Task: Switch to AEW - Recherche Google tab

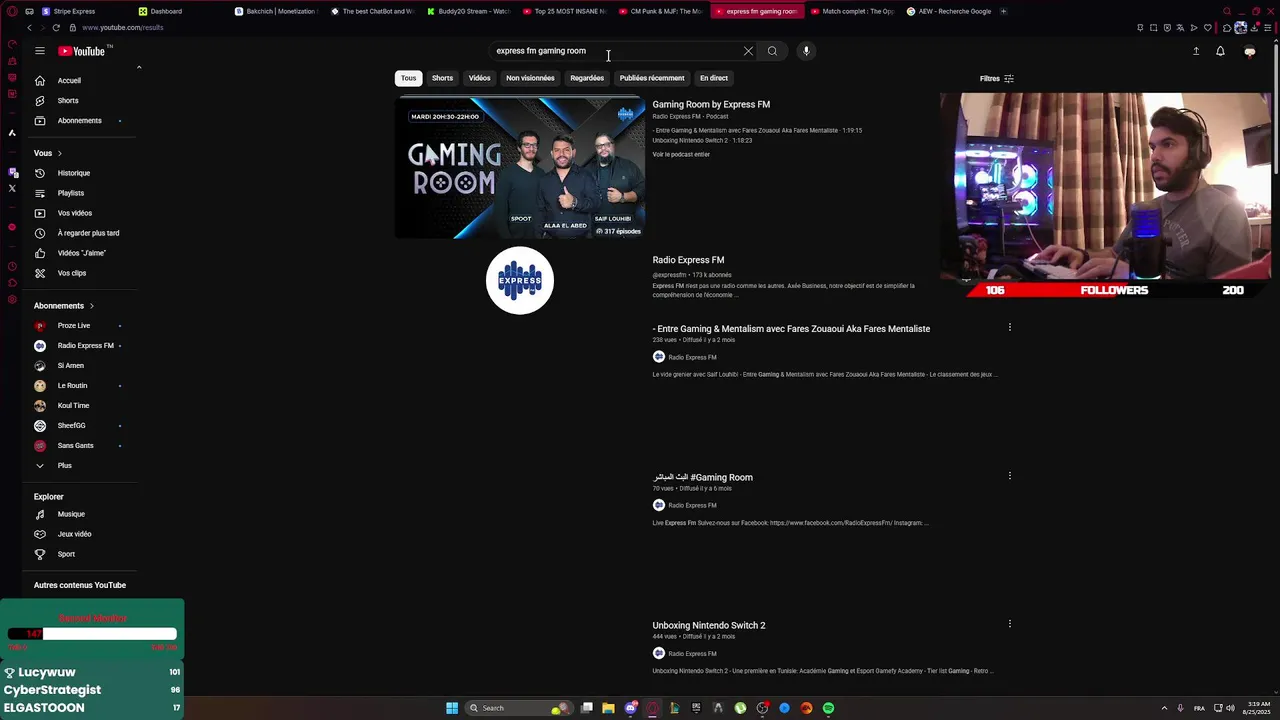Action: tap(948, 11)
